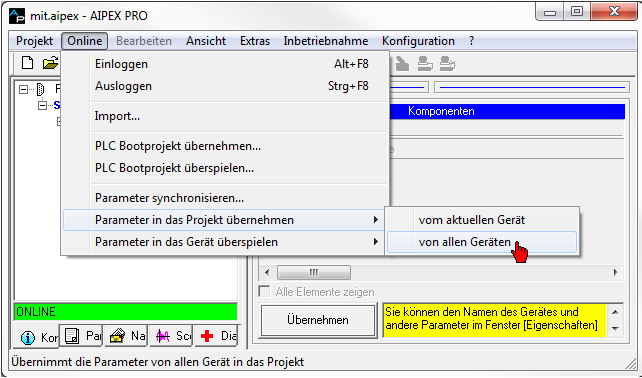Click the grayed device save toolbar icon
642x378 pixels.
[425, 64]
